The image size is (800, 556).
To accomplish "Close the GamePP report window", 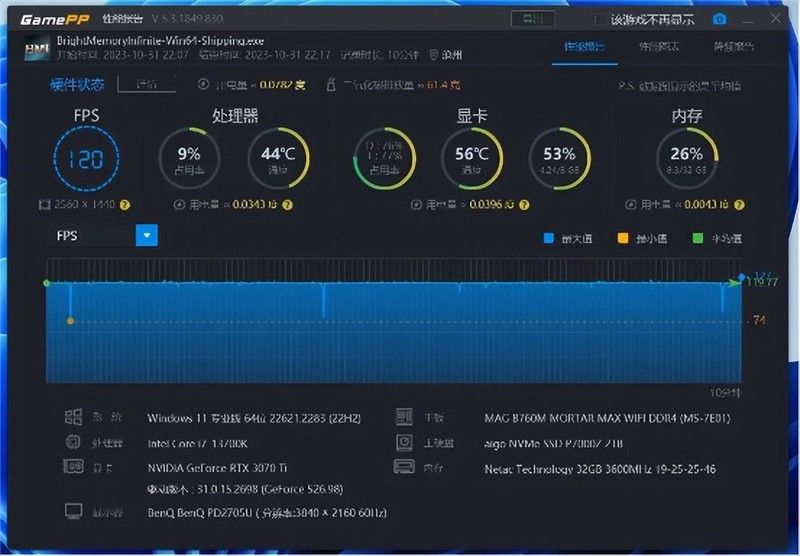I will (x=776, y=18).
